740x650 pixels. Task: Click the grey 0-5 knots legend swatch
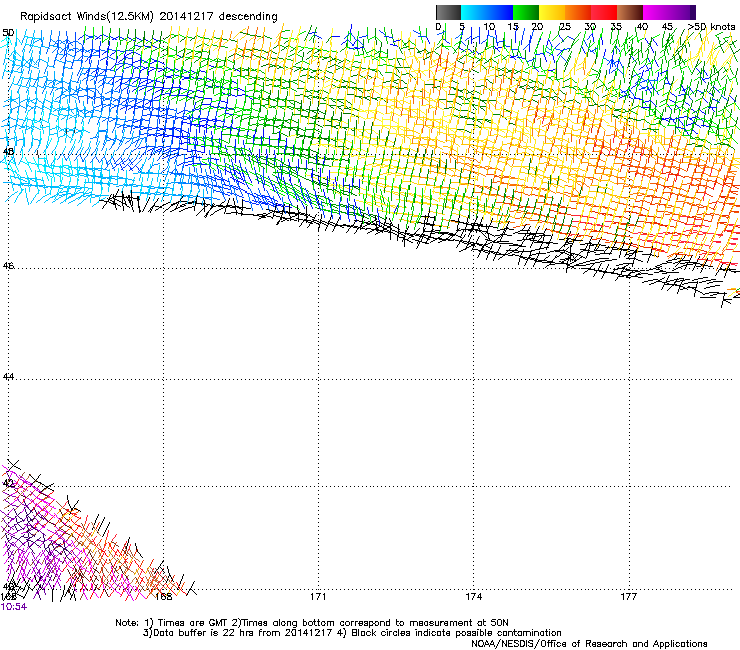[x=448, y=12]
